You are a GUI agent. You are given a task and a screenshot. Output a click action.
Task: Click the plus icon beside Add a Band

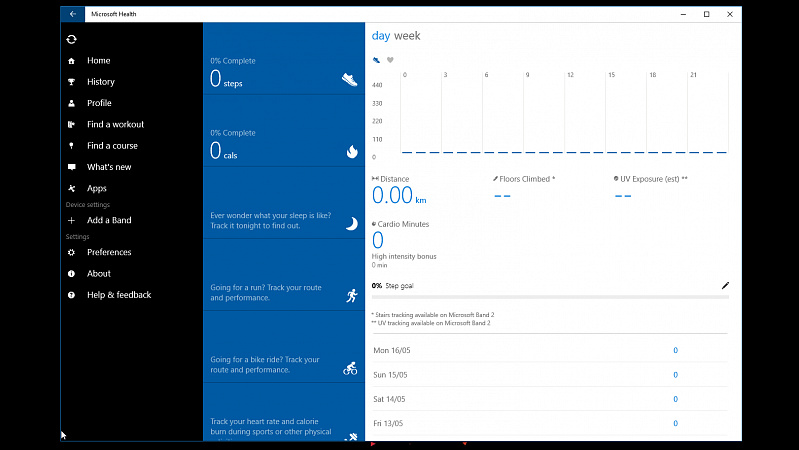71,220
